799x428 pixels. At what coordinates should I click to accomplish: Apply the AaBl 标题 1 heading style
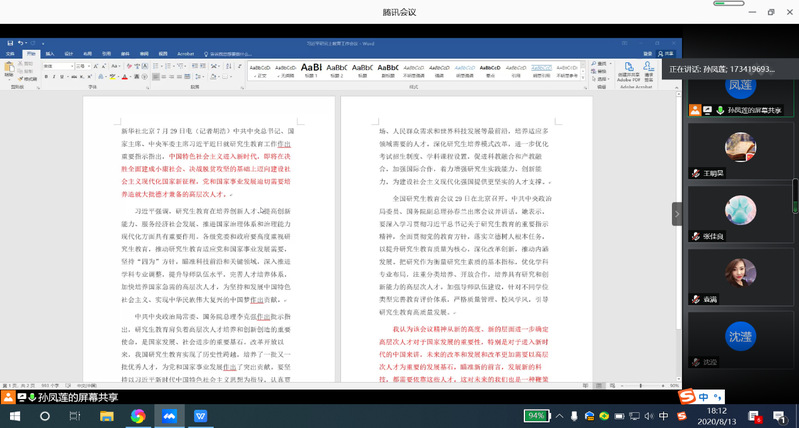coord(311,70)
